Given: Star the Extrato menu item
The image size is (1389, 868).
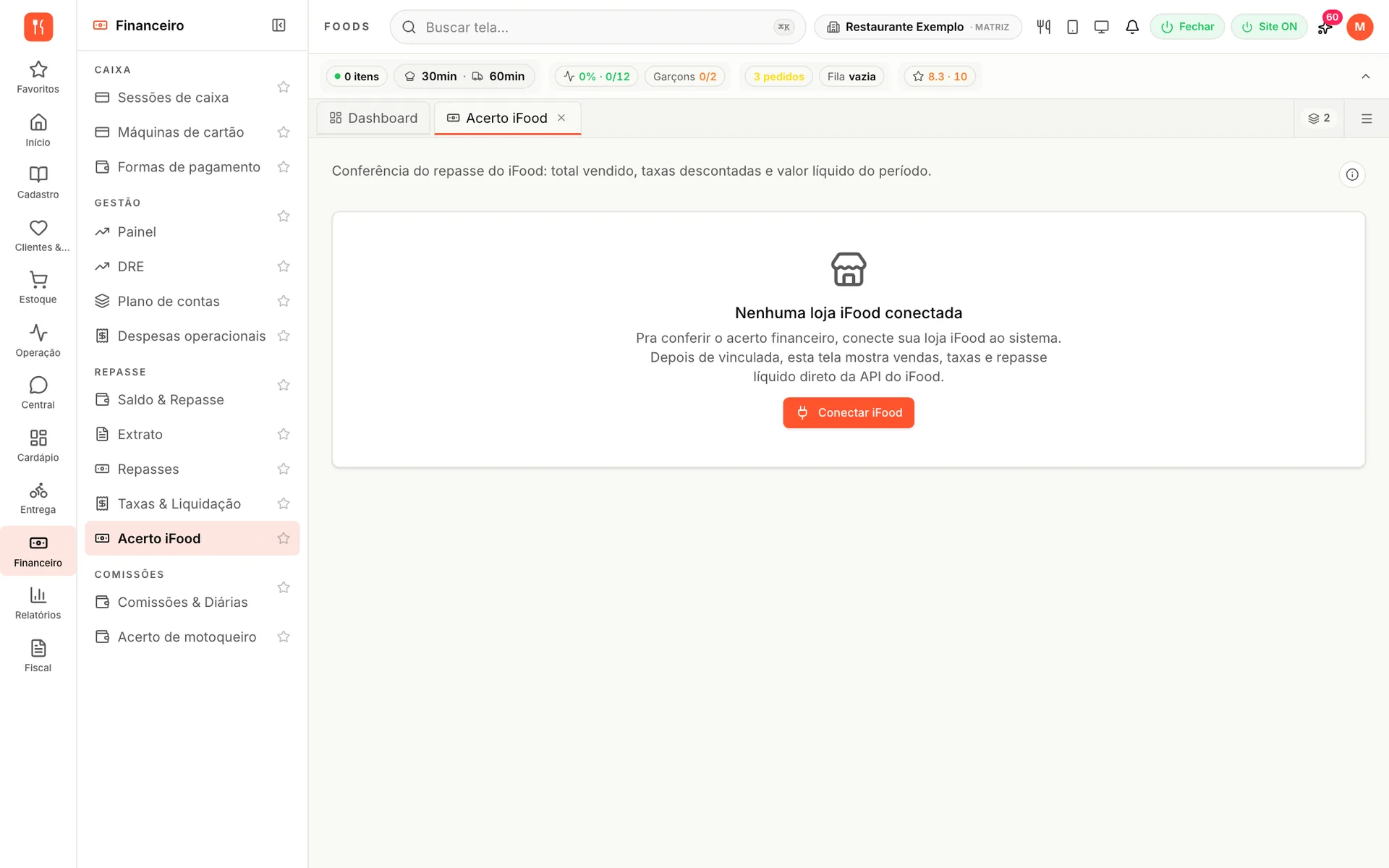Looking at the screenshot, I should tap(284, 434).
